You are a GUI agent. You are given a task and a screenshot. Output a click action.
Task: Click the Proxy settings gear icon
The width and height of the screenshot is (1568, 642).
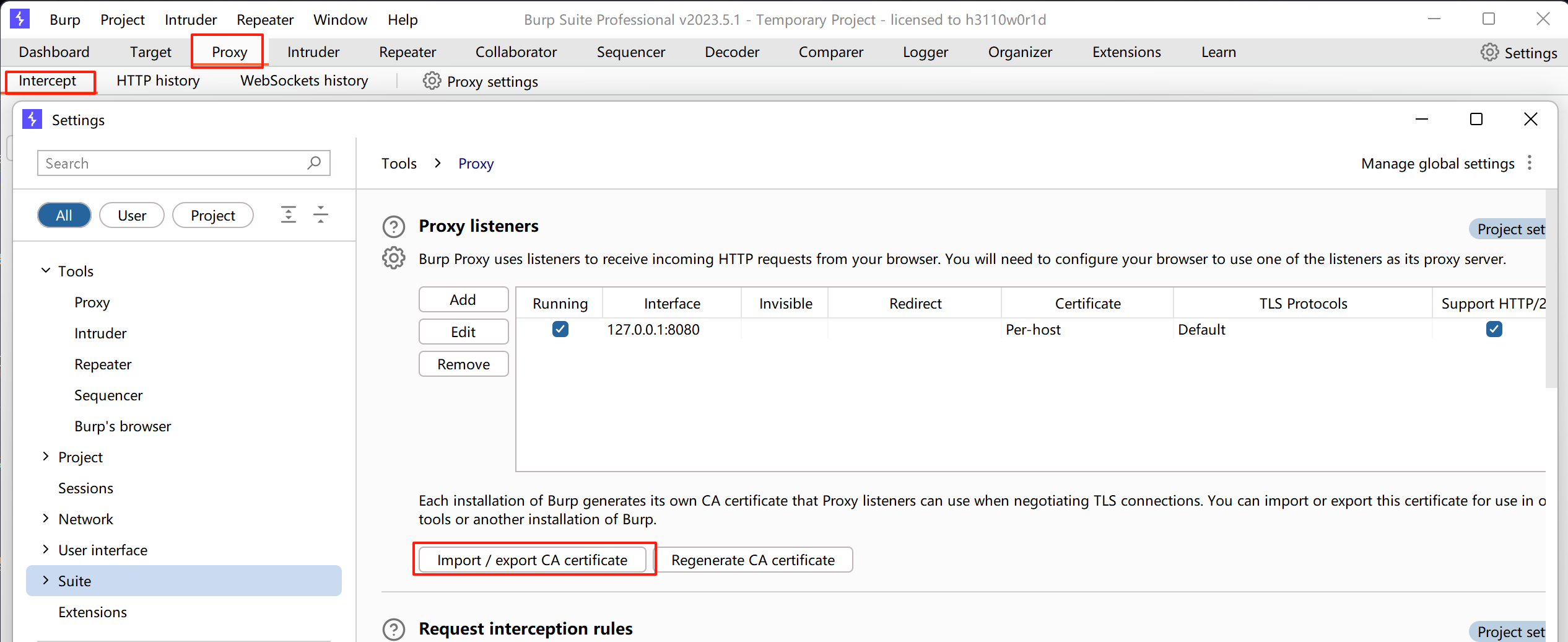pyautogui.click(x=432, y=81)
